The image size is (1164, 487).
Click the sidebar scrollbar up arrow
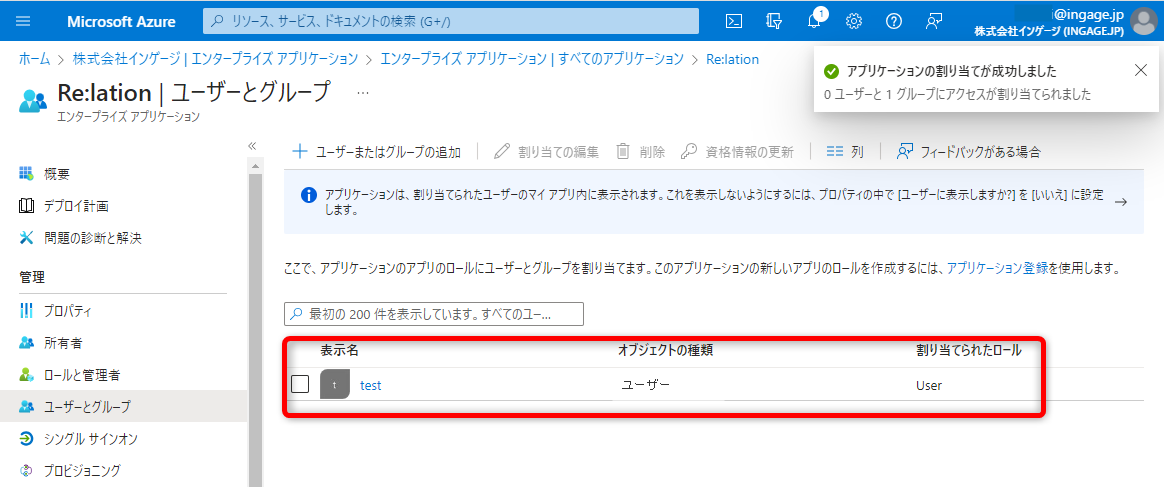255,165
